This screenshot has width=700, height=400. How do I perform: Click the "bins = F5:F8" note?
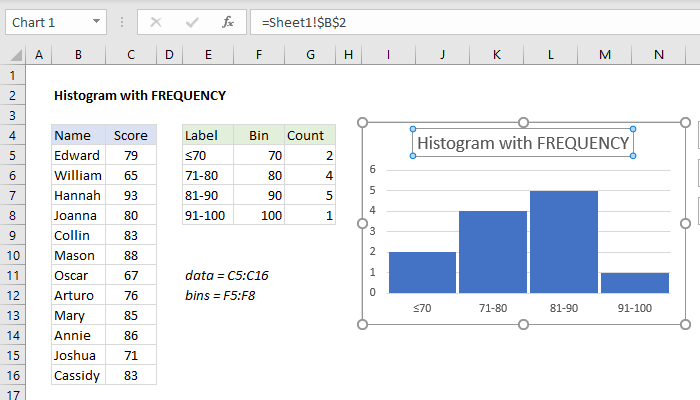pyautogui.click(x=220, y=296)
